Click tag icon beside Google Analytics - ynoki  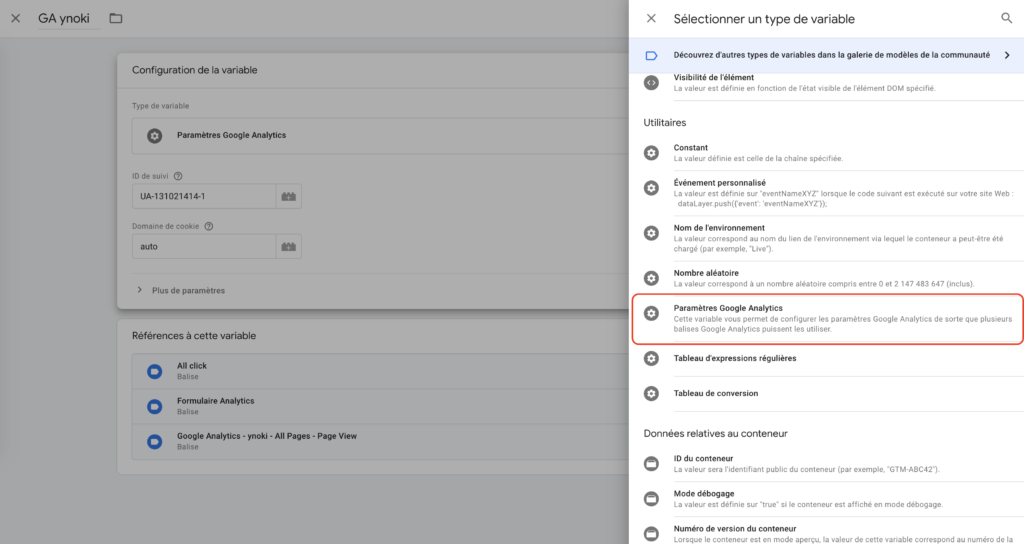[x=154, y=441]
